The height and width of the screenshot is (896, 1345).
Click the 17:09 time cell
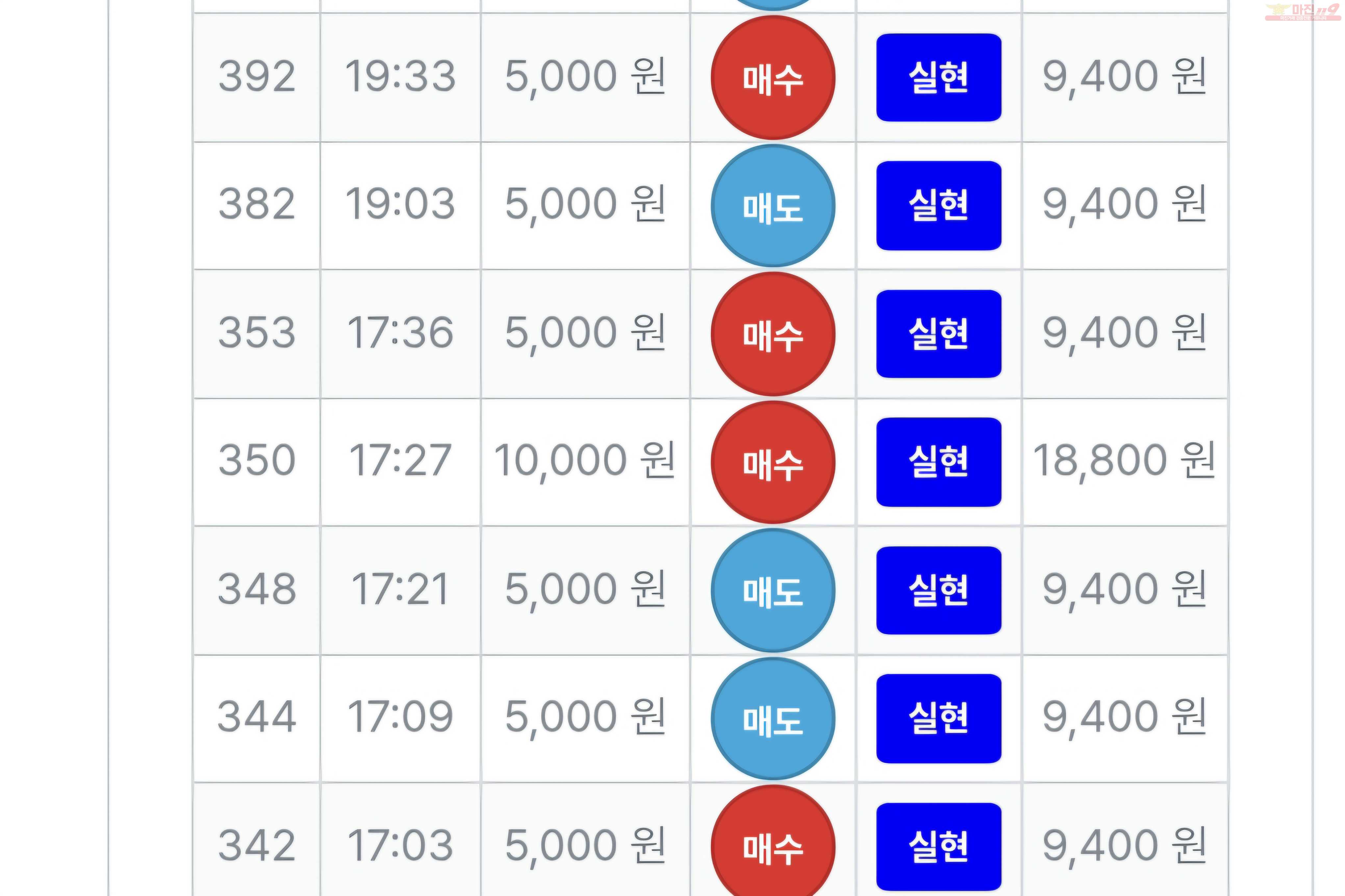pyautogui.click(x=400, y=718)
